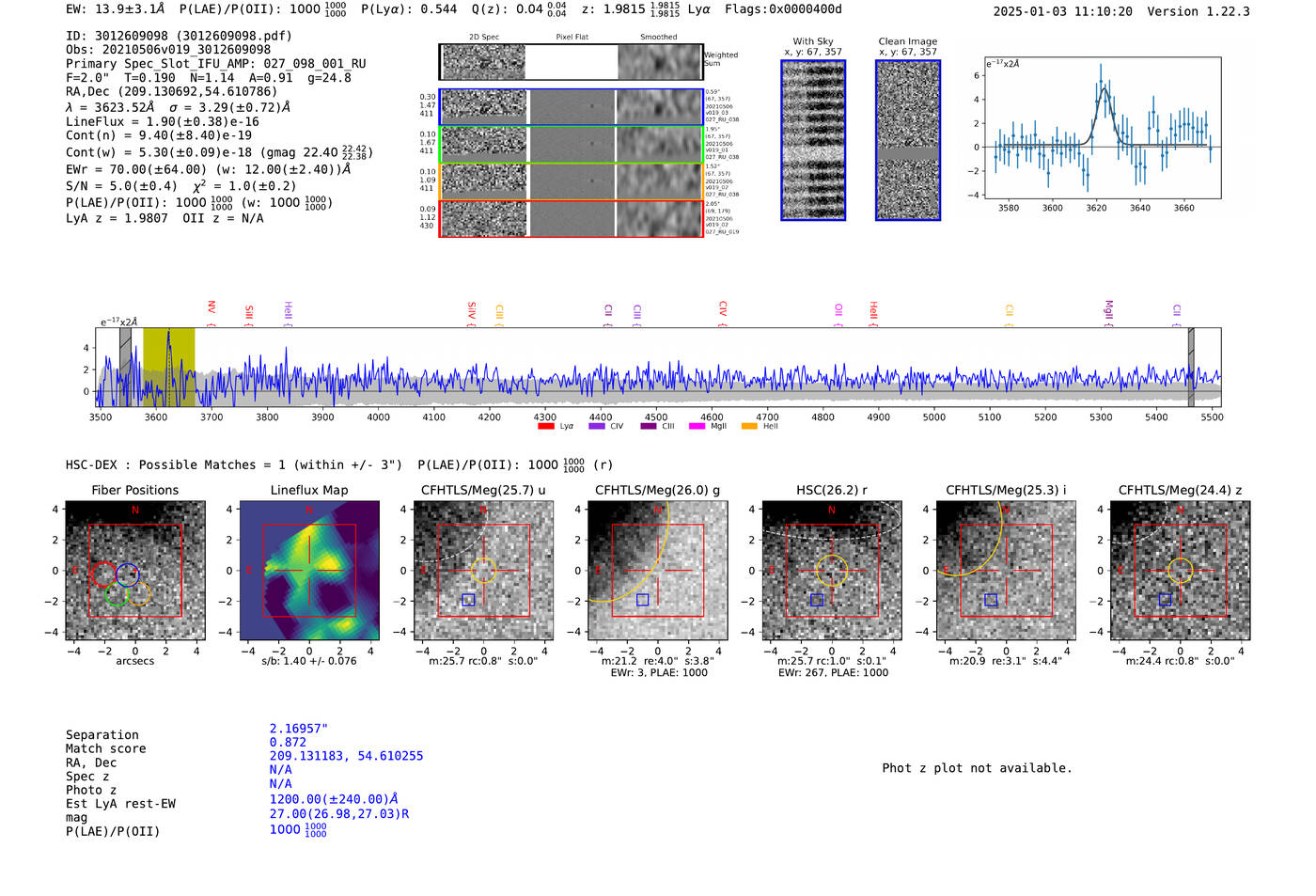The image size is (1316, 896).
Task: Open the CFHTLS/Meg(26.0) g image
Action: [x=657, y=571]
